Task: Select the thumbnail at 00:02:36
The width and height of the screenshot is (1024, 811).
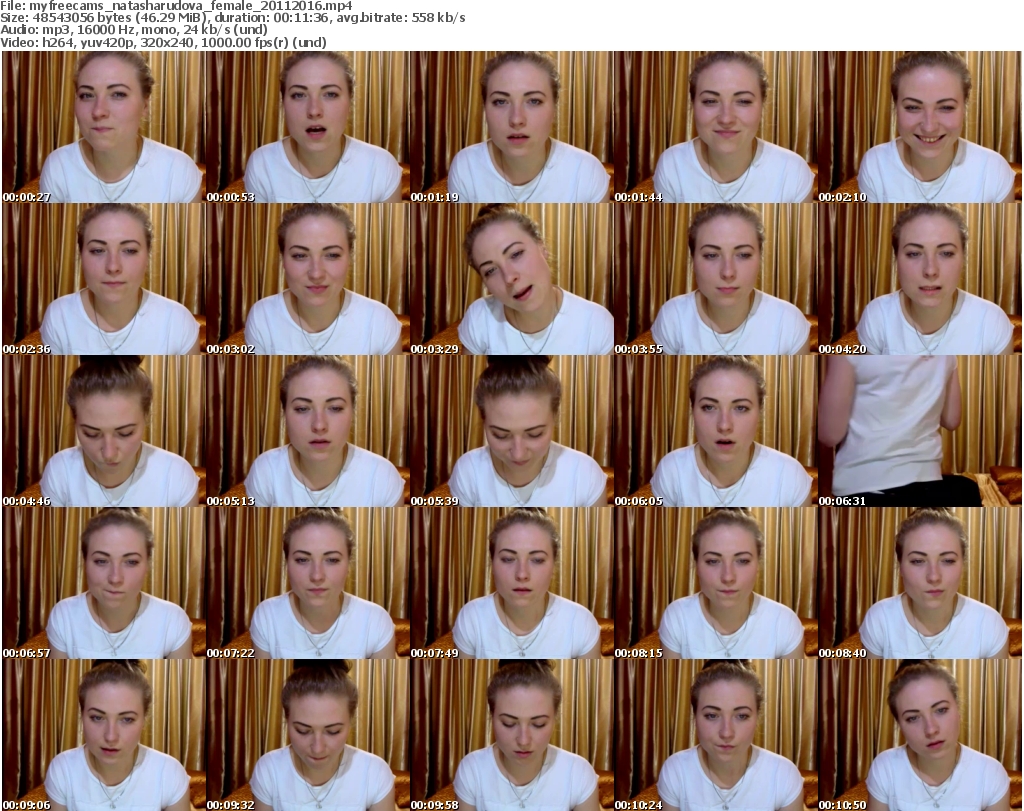Action: [102, 279]
